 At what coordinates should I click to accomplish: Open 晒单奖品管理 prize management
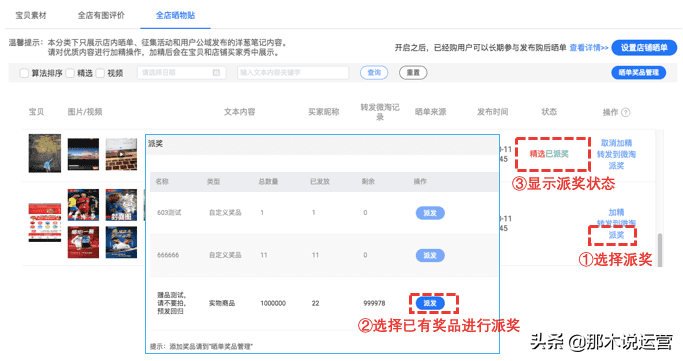[x=639, y=73]
